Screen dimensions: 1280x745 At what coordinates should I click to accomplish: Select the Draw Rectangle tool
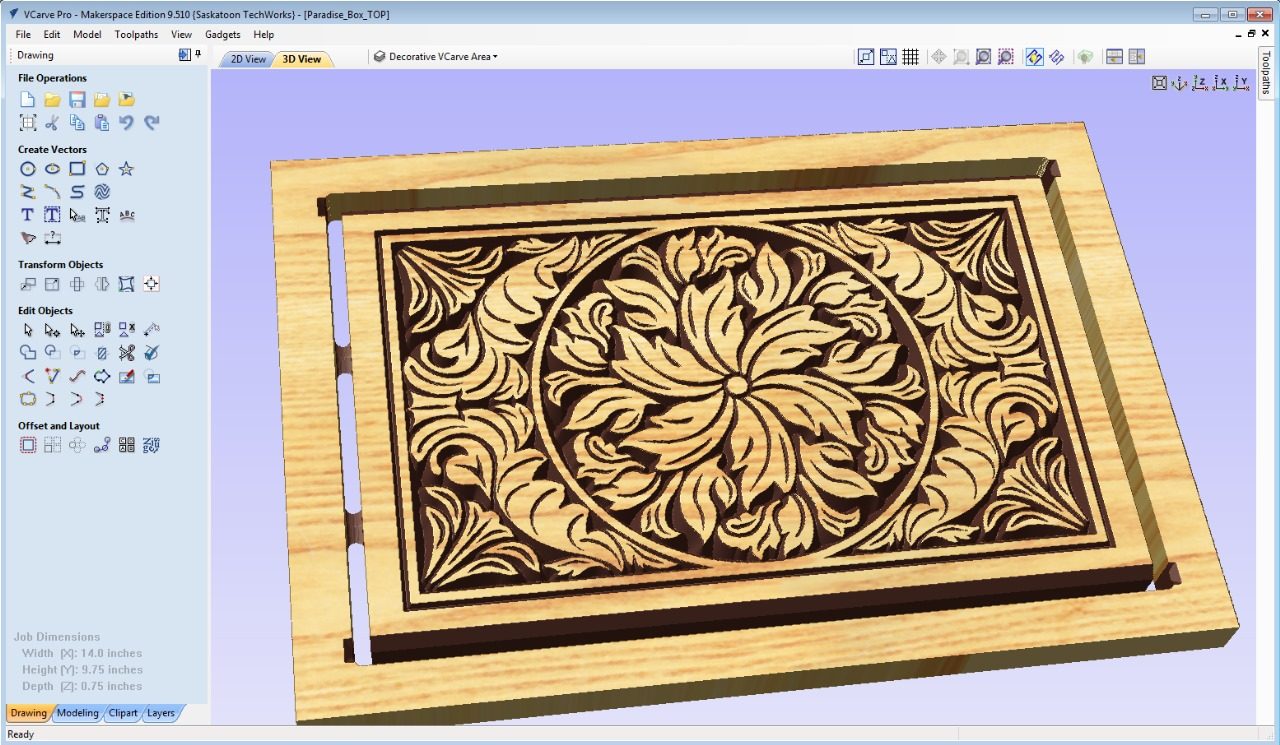click(x=77, y=169)
